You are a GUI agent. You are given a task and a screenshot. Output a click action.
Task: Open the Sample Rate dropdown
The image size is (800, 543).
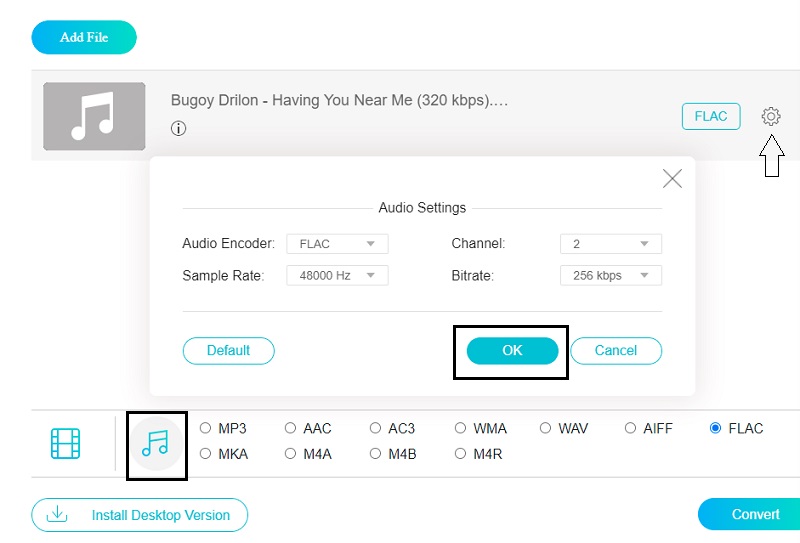coord(337,275)
